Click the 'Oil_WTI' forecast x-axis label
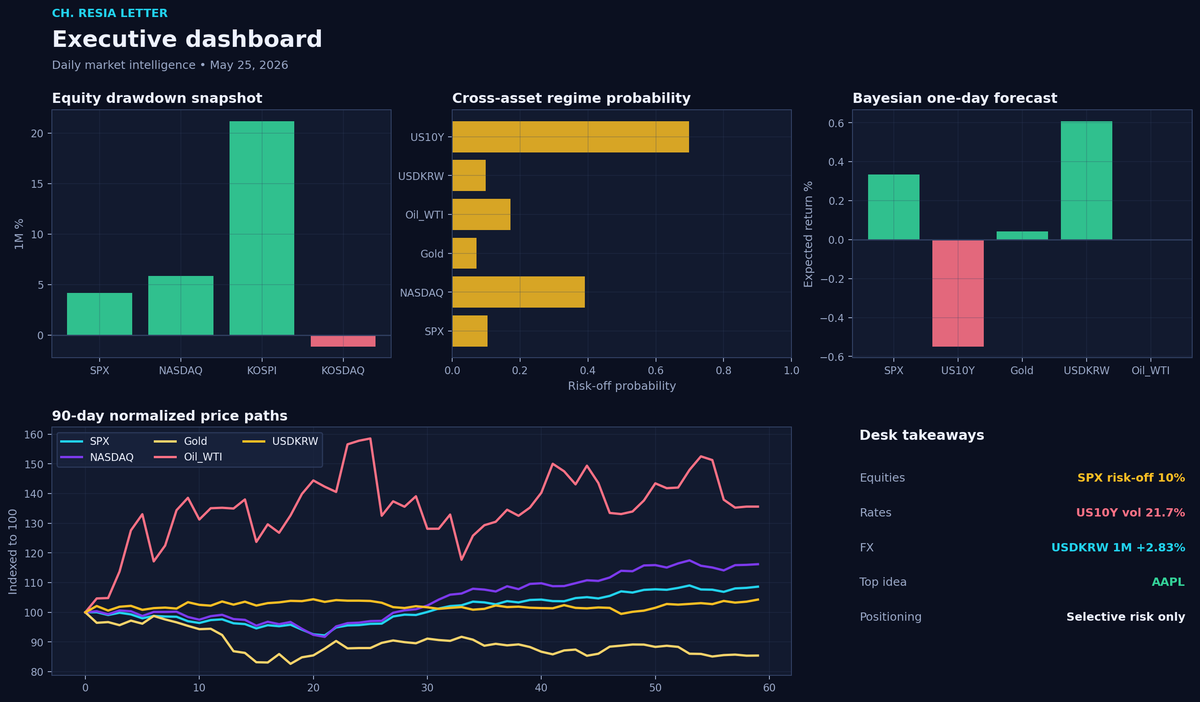This screenshot has height=702, width=1200. point(1150,370)
